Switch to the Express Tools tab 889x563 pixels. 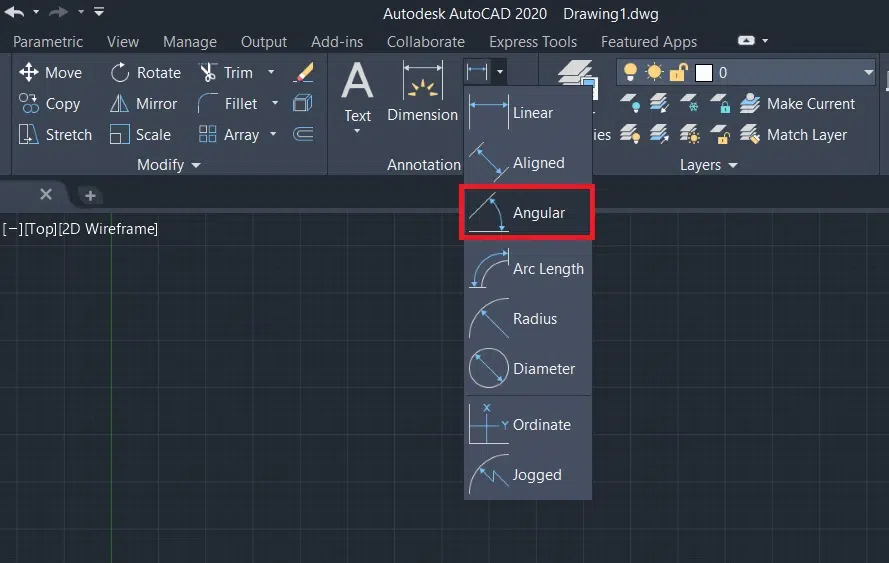coord(532,42)
